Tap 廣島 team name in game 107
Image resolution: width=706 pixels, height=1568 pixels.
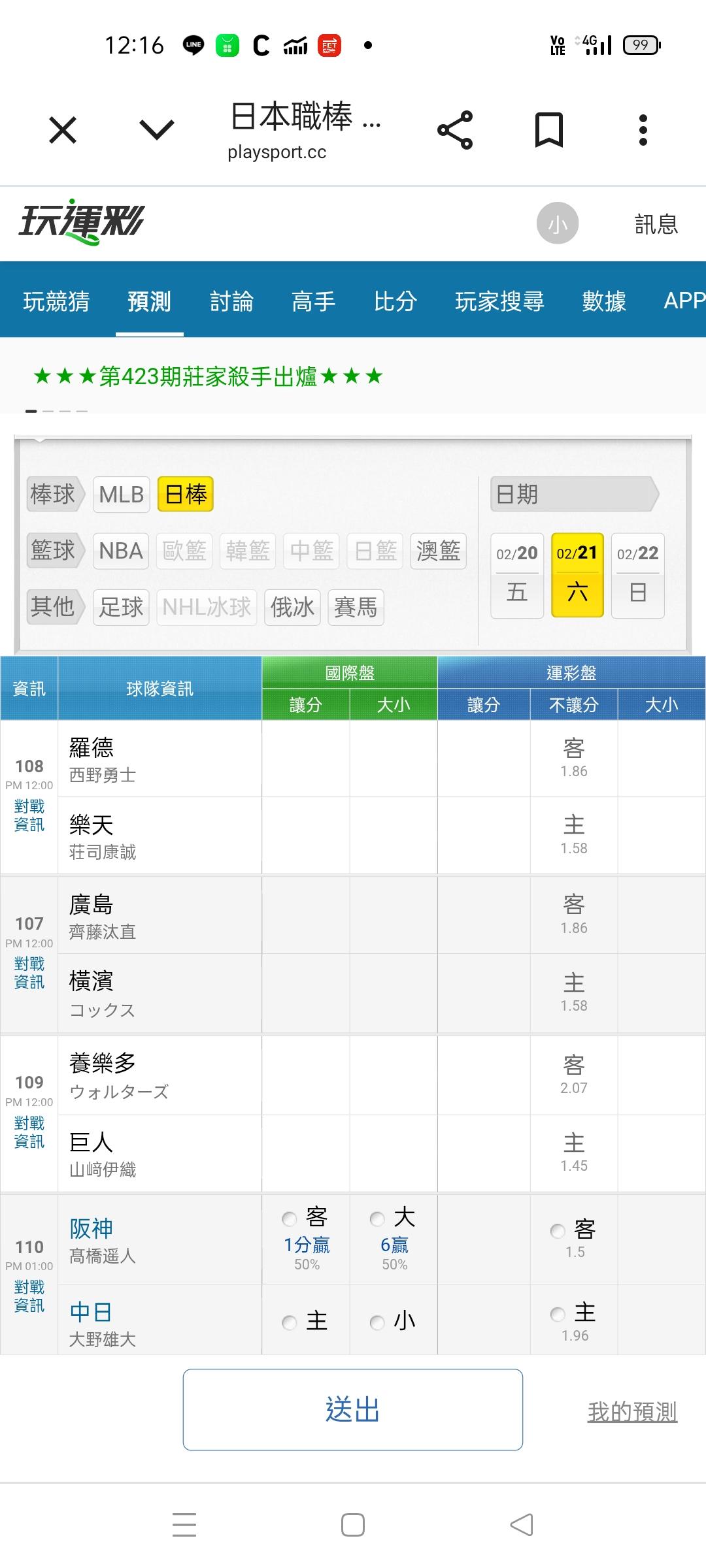(x=92, y=904)
